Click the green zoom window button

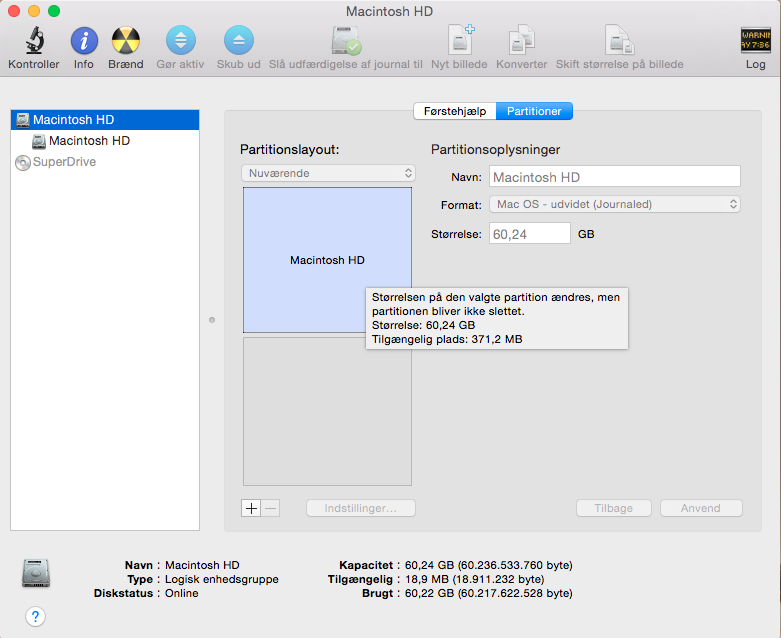pos(54,11)
